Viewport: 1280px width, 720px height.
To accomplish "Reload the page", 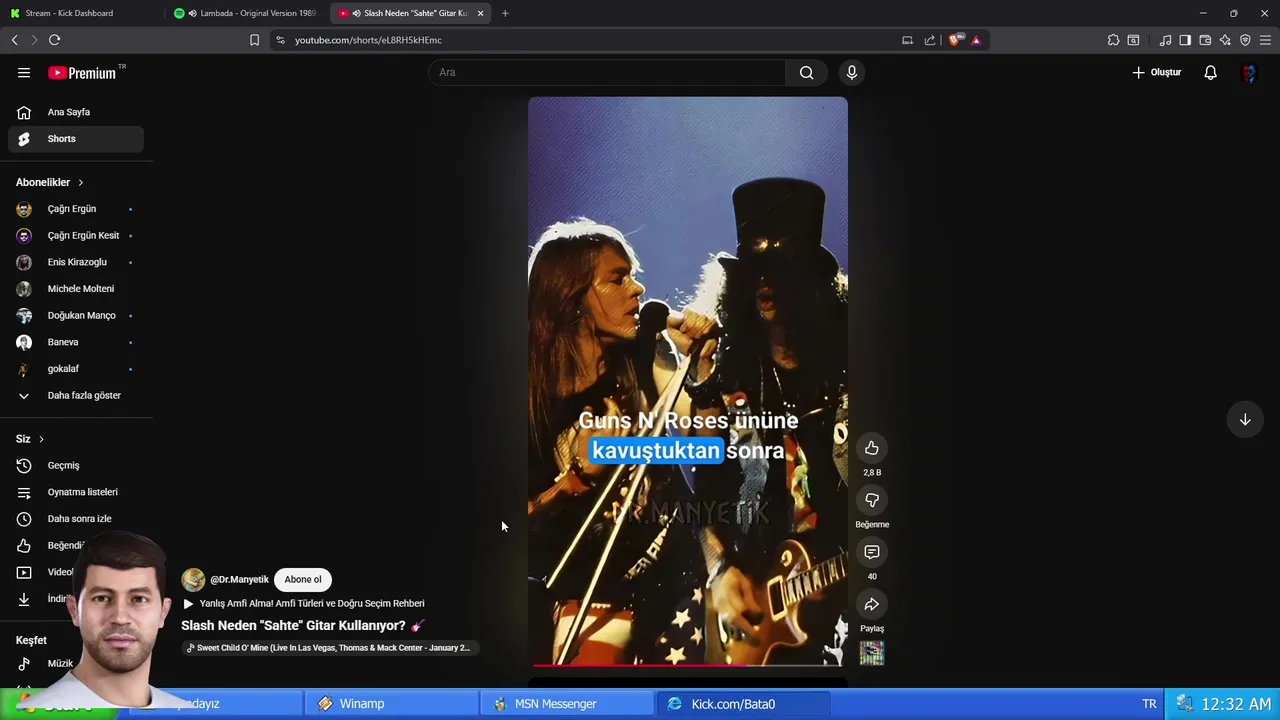I will 54,40.
